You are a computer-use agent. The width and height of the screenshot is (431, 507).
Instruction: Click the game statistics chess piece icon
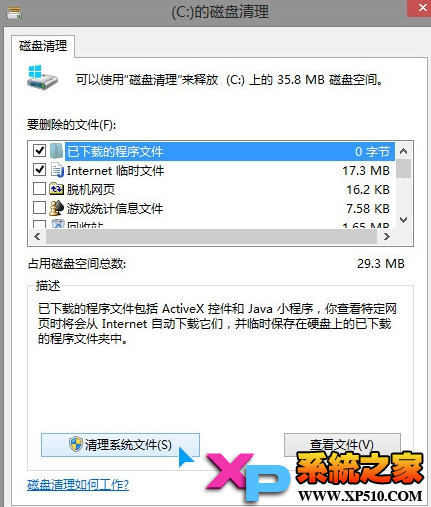coord(56,208)
